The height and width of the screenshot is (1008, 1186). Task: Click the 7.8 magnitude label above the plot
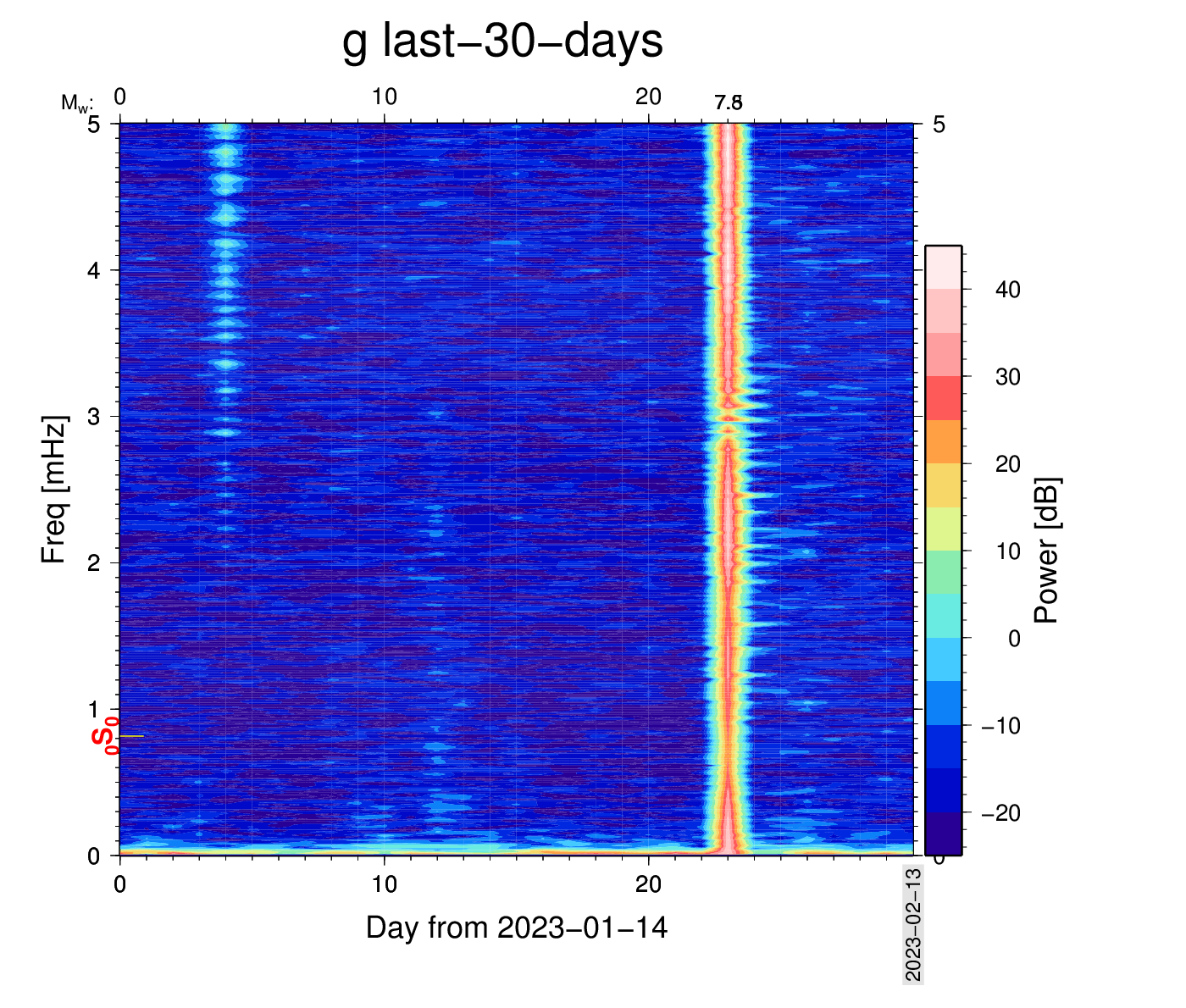pos(728,103)
